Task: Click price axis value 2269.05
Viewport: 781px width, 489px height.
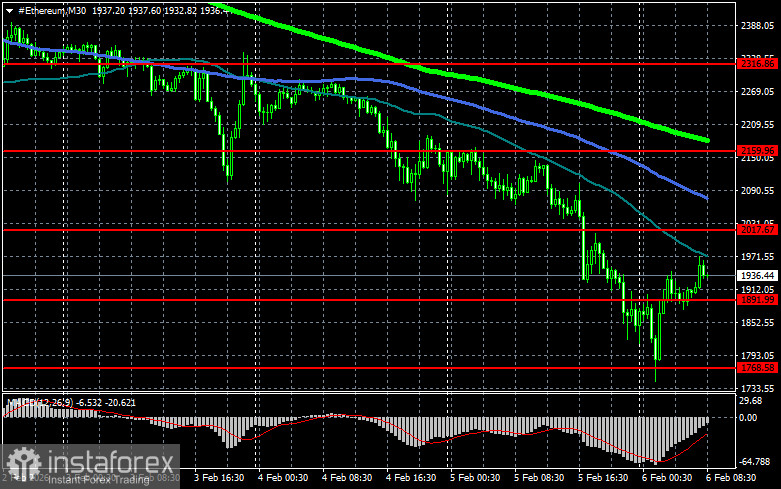Action: click(757, 92)
